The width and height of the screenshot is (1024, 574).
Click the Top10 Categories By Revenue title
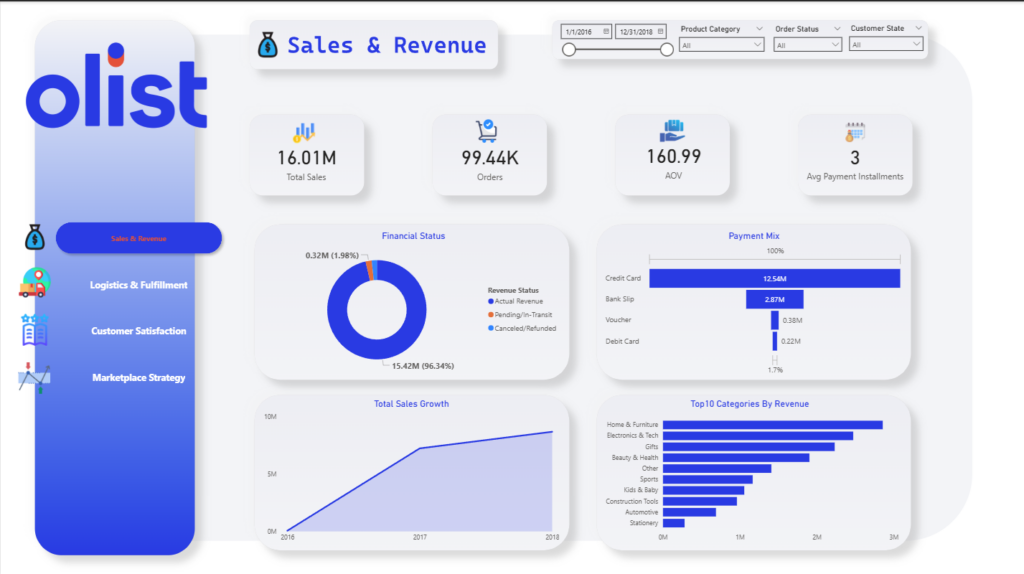click(749, 404)
